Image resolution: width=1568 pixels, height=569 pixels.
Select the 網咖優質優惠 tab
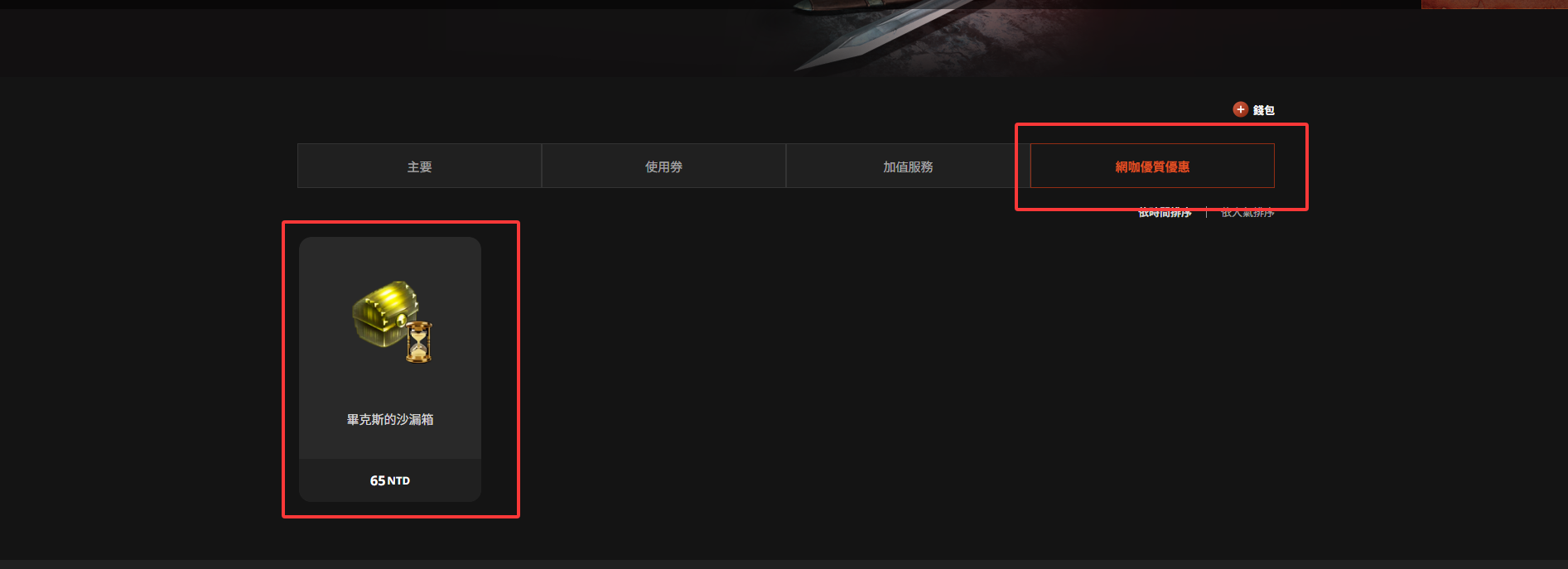pyautogui.click(x=1152, y=166)
